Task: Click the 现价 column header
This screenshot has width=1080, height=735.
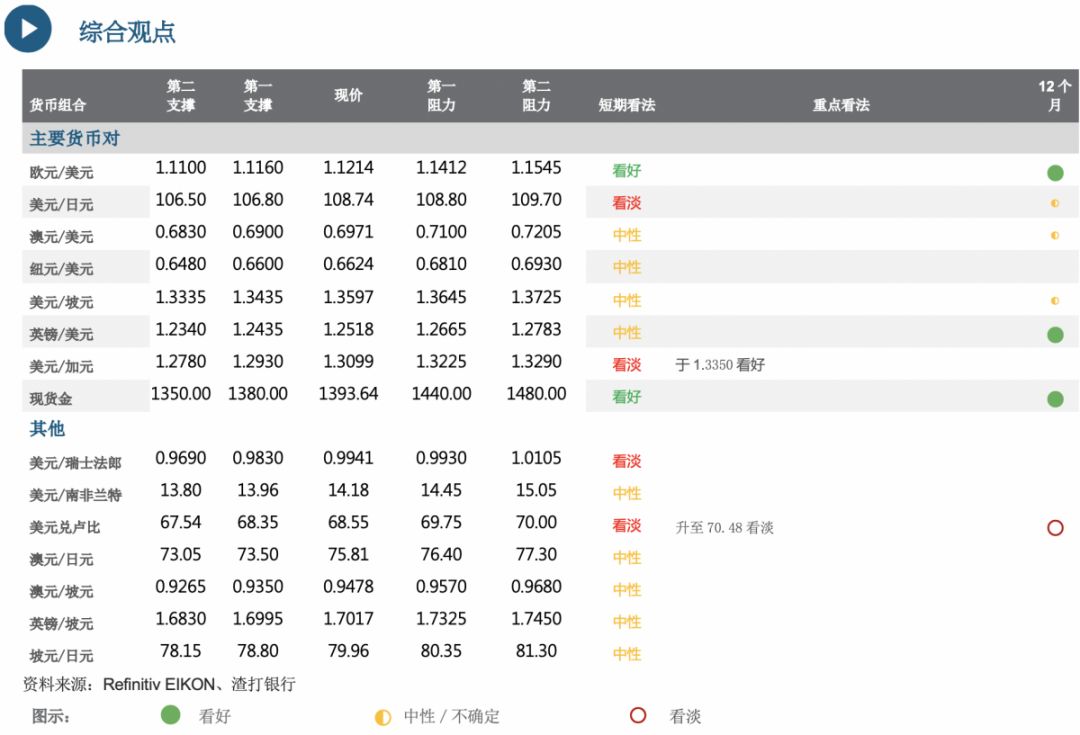Action: [x=349, y=95]
